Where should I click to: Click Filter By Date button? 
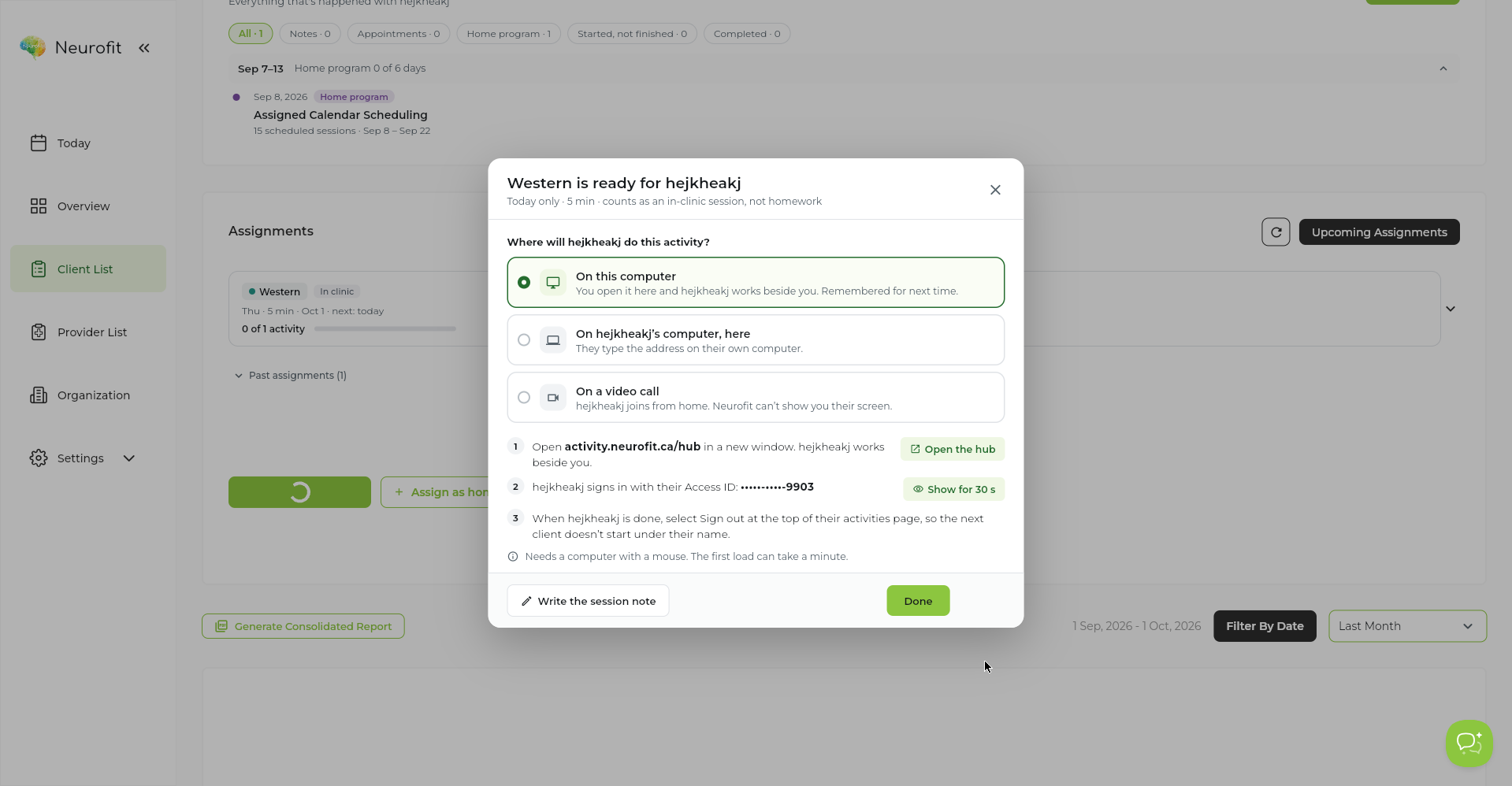click(x=1265, y=626)
